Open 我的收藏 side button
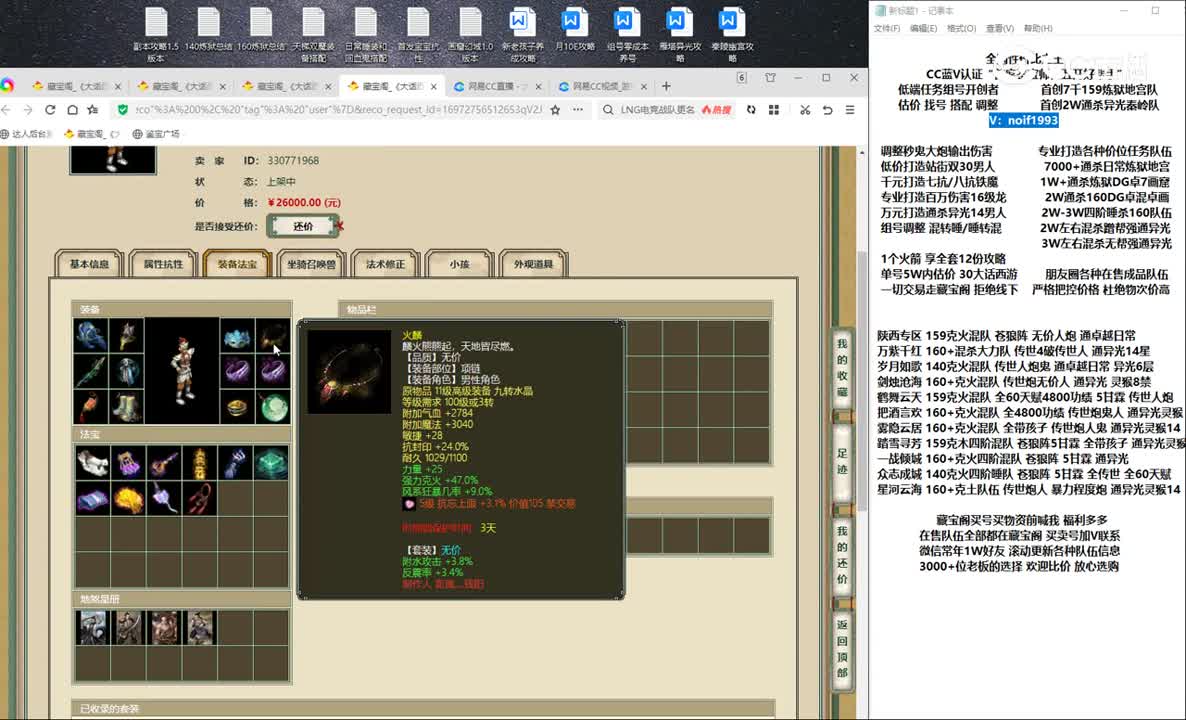Viewport: 1186px width, 720px height. 842,368
